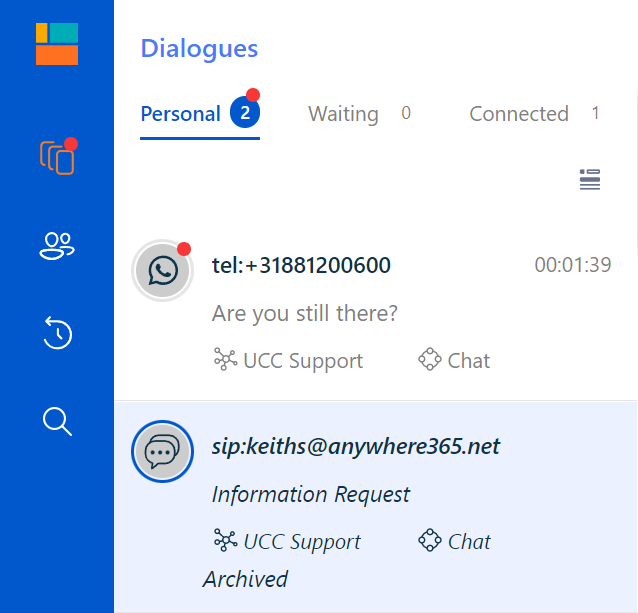
Task: Open the sip:keiths@anywhere365.net dialogue
Action: point(376,507)
